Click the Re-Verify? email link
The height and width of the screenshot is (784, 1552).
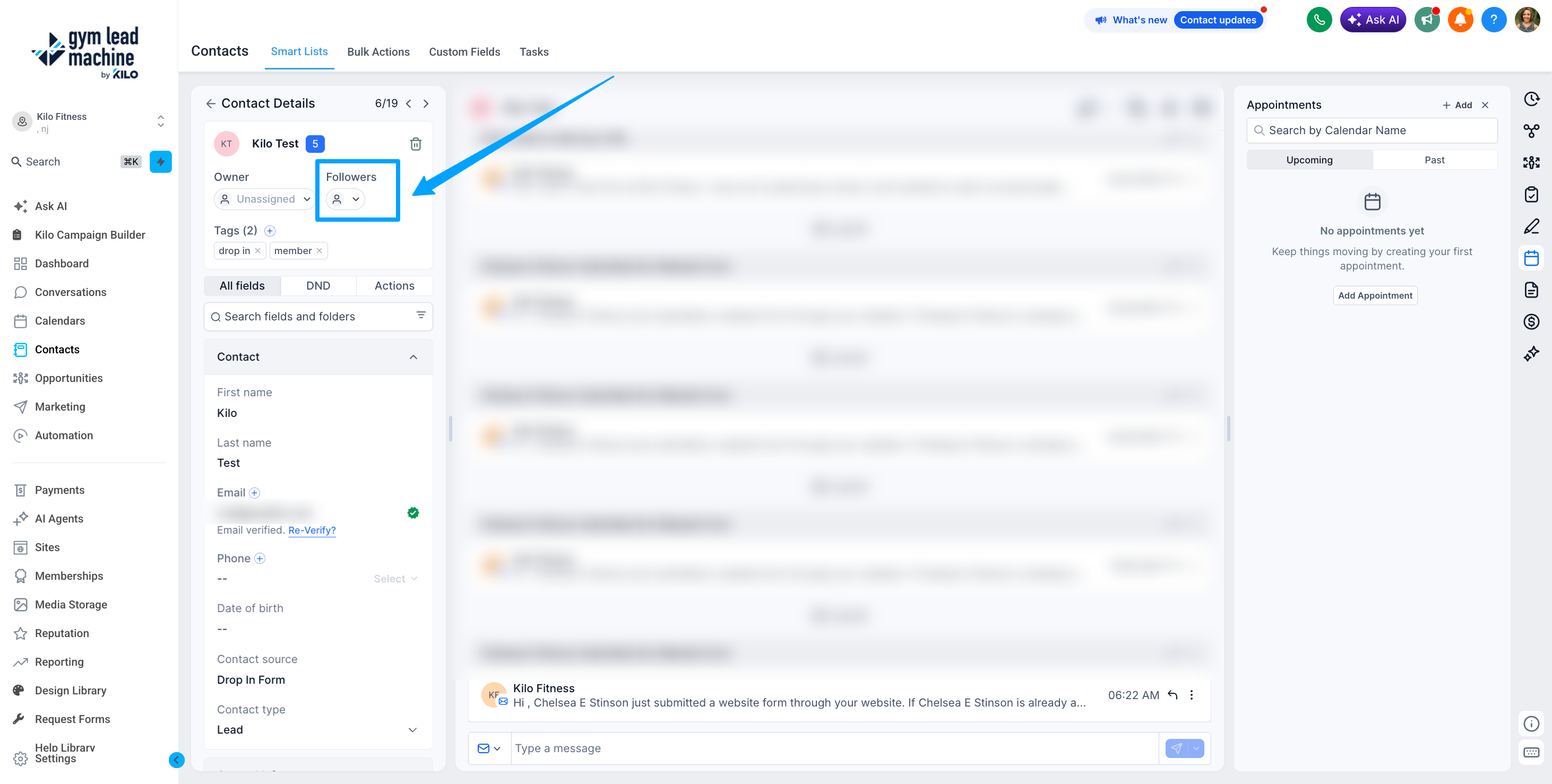[312, 530]
